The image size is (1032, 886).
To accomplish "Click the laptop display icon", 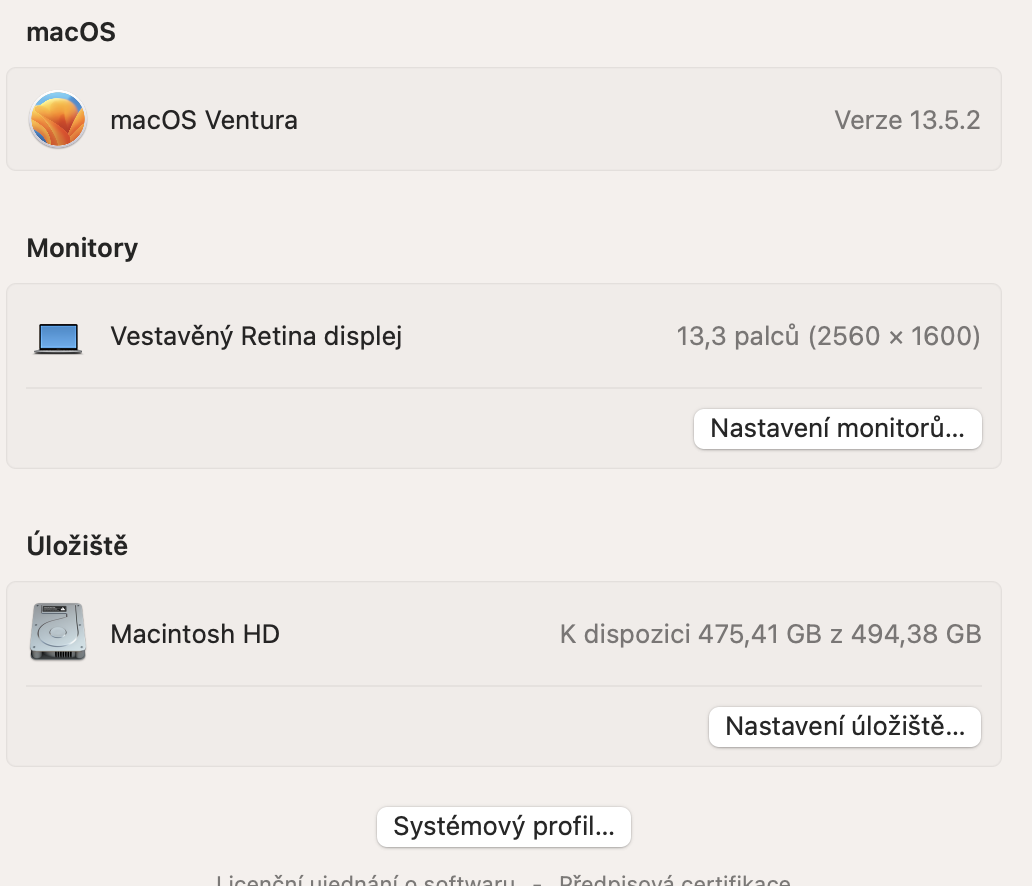I will pyautogui.click(x=58, y=337).
